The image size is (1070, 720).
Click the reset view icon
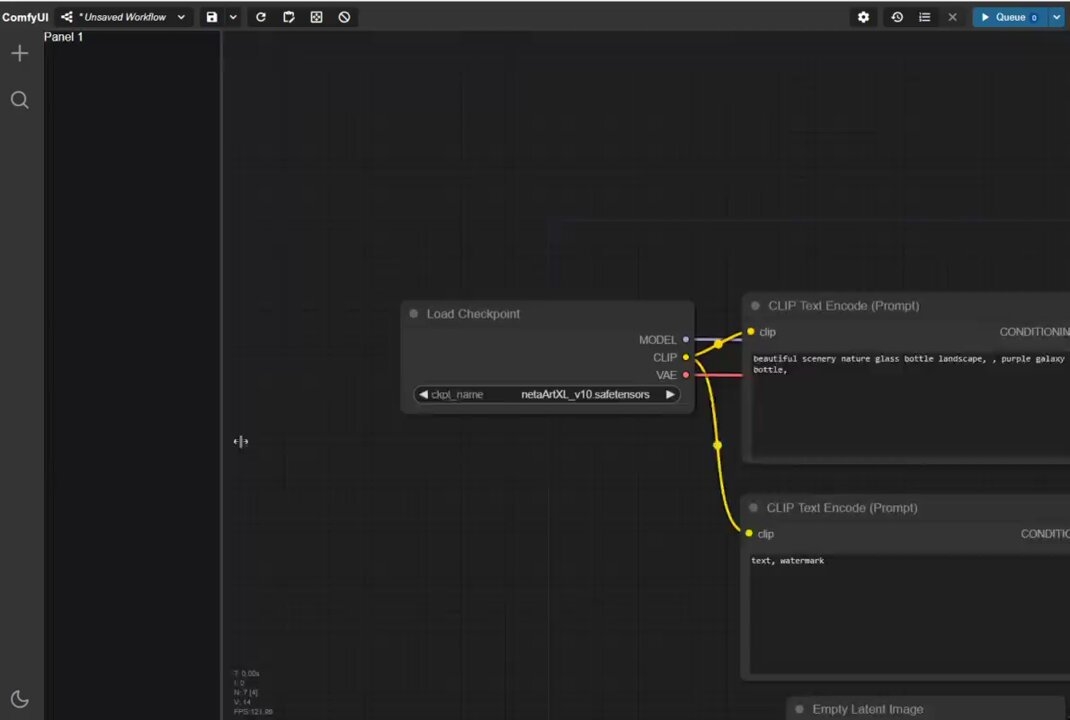pos(317,17)
